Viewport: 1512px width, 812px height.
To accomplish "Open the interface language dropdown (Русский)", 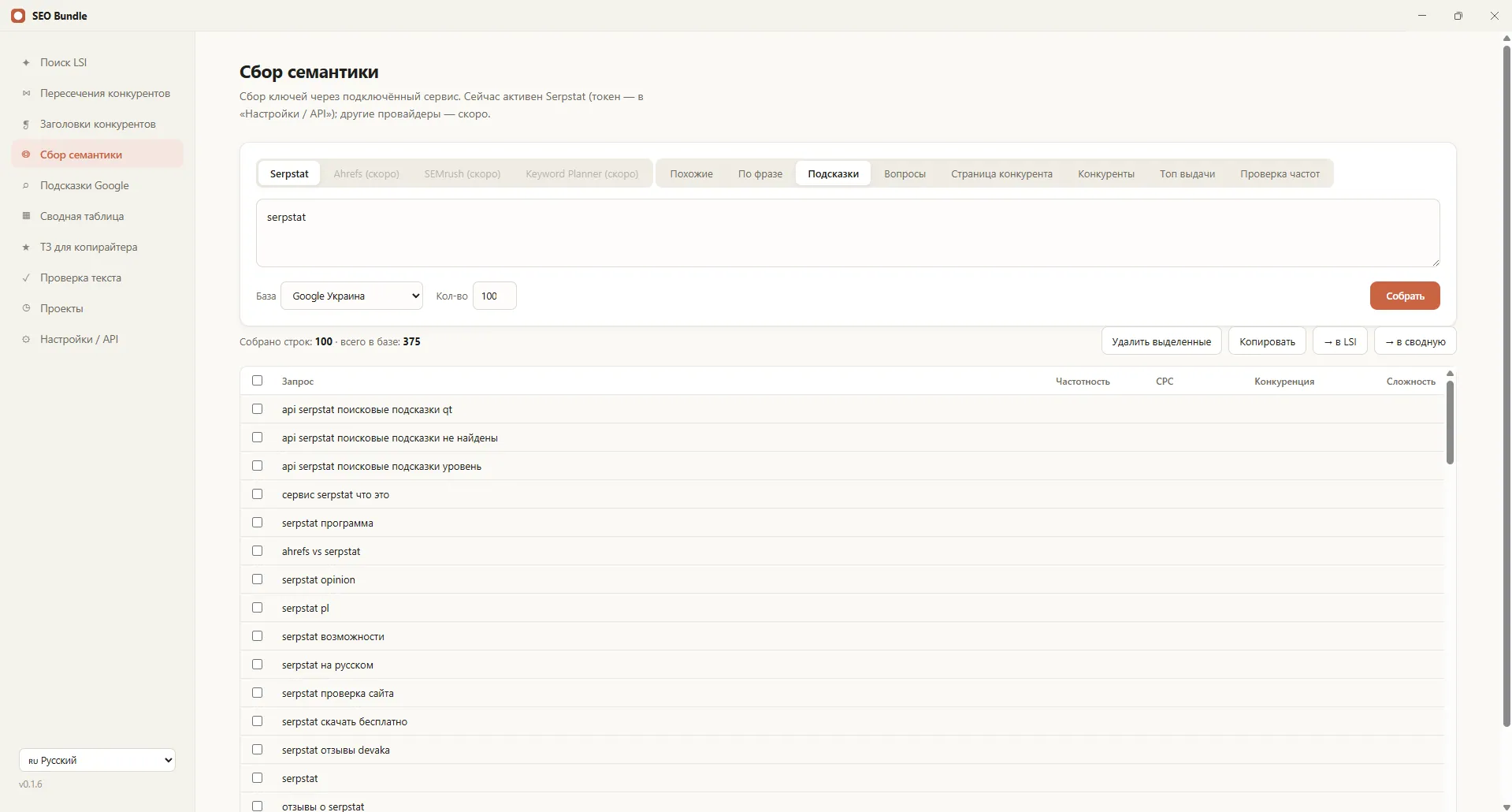I will click(x=97, y=760).
